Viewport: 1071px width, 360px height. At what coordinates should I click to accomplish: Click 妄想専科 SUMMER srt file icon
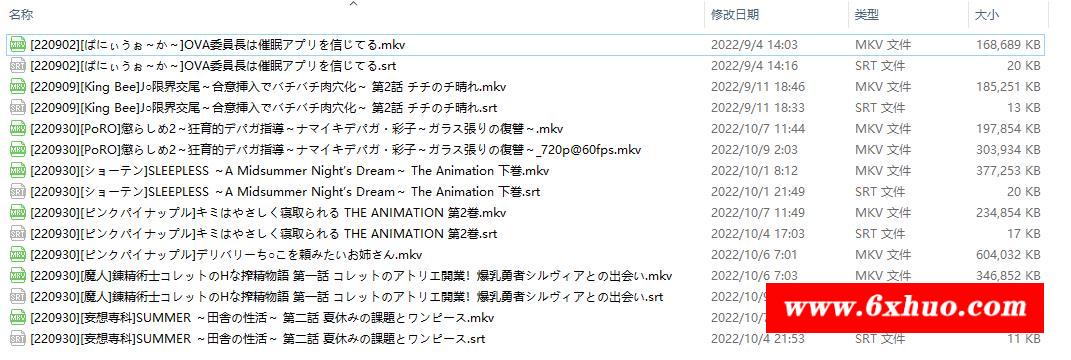click(x=17, y=339)
